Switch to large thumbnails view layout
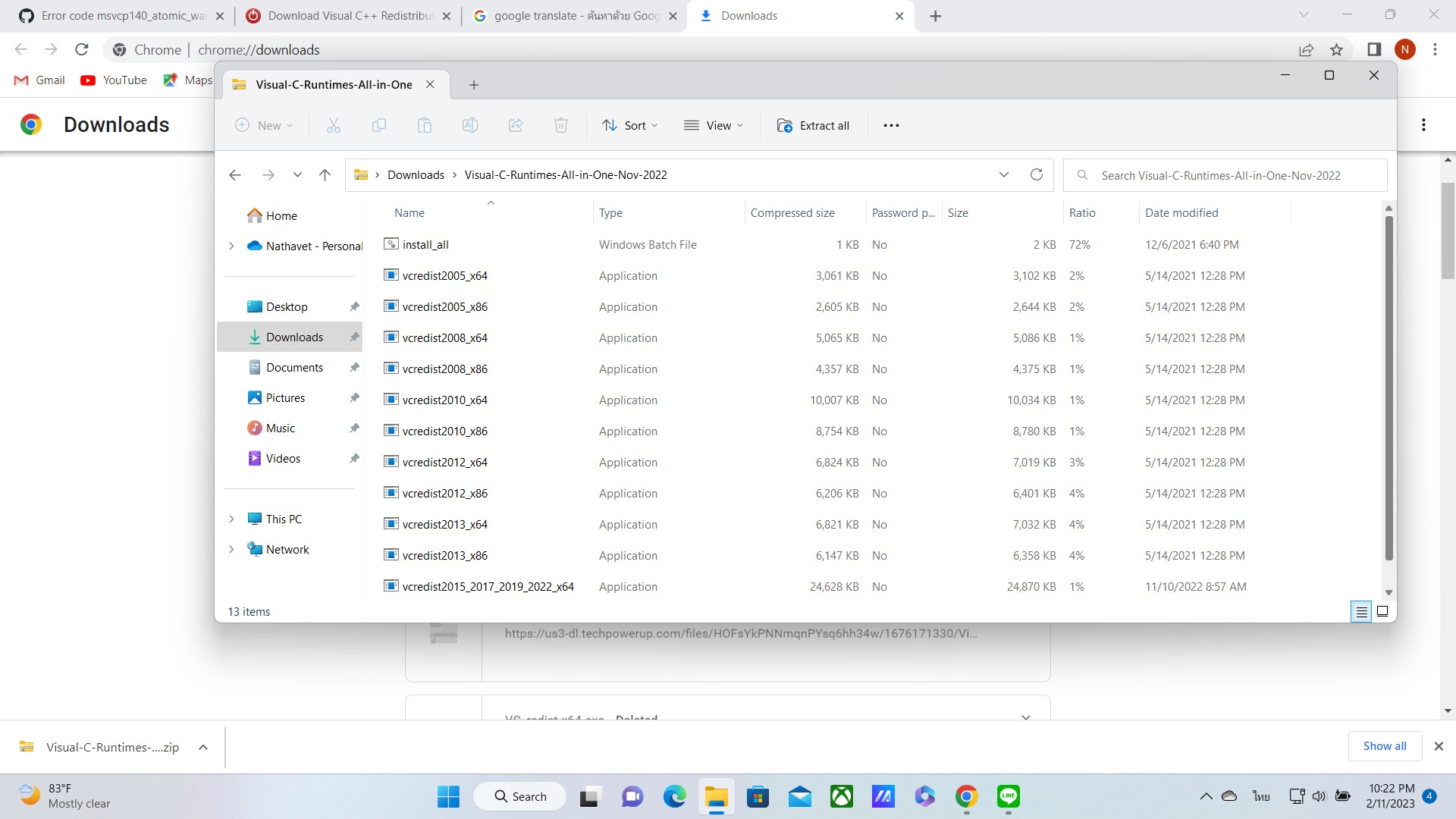The width and height of the screenshot is (1456, 819). coord(1382,611)
